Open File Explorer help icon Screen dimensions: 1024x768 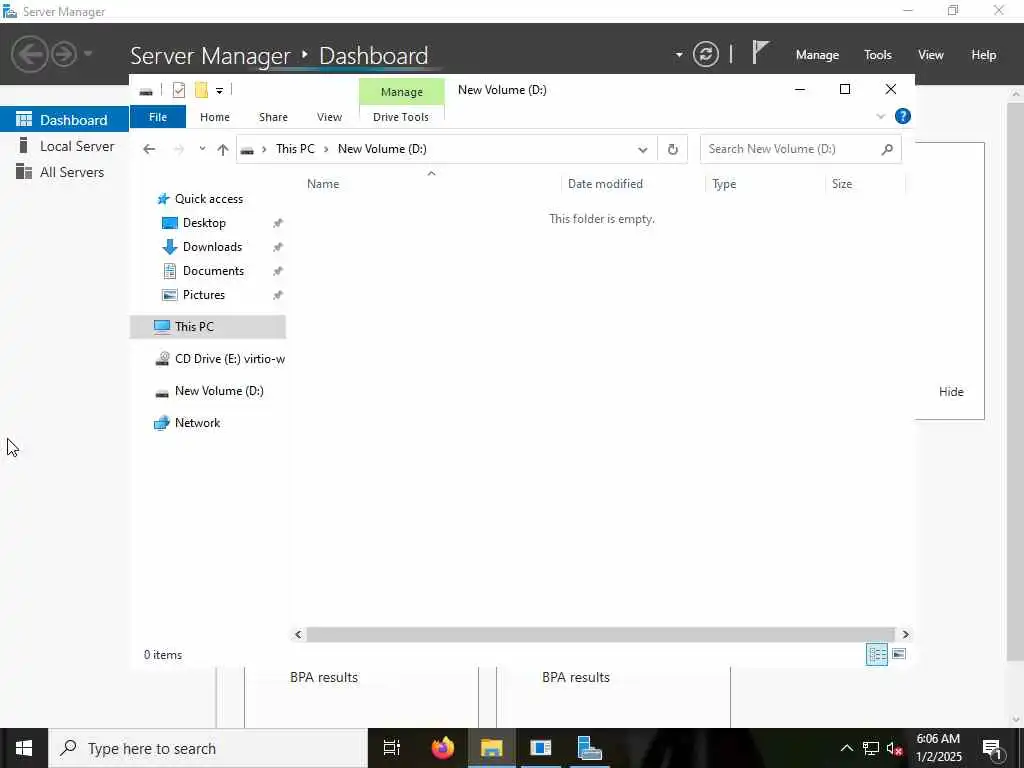click(903, 116)
